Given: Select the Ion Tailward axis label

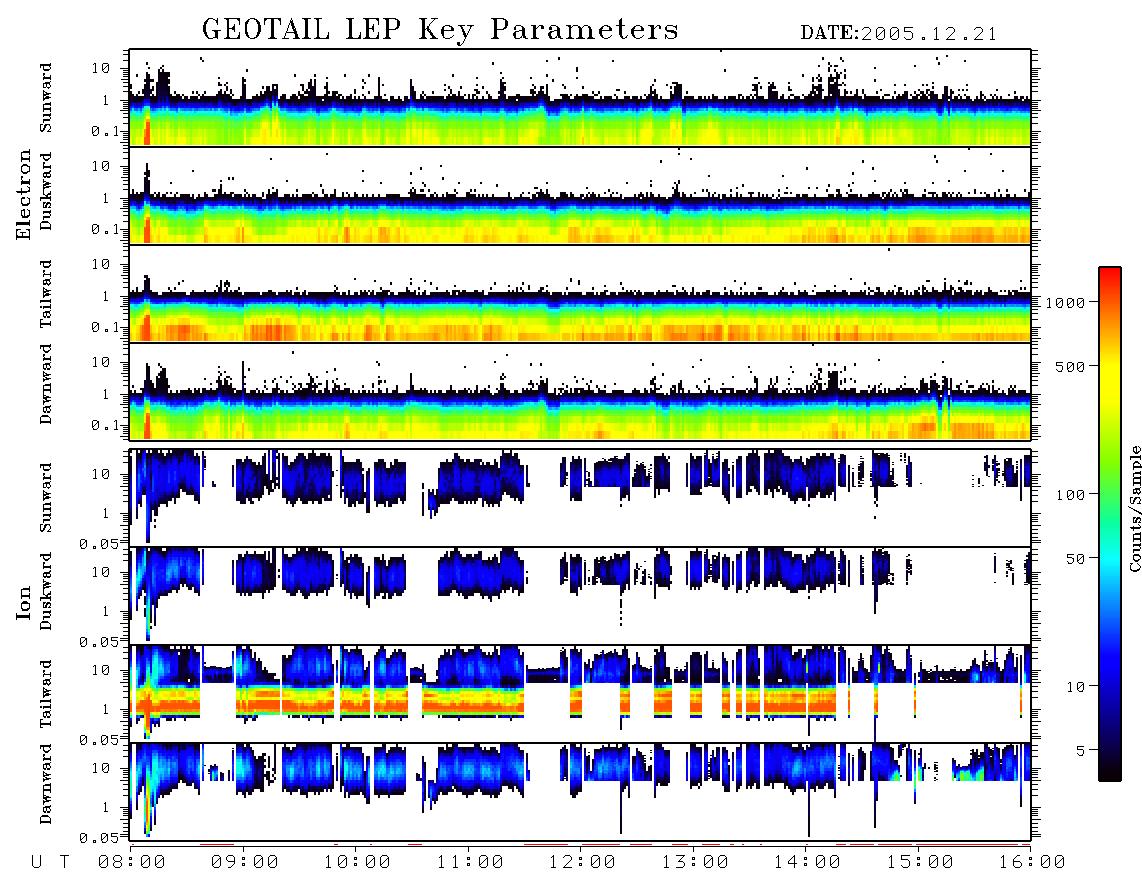Looking at the screenshot, I should (x=46, y=694).
